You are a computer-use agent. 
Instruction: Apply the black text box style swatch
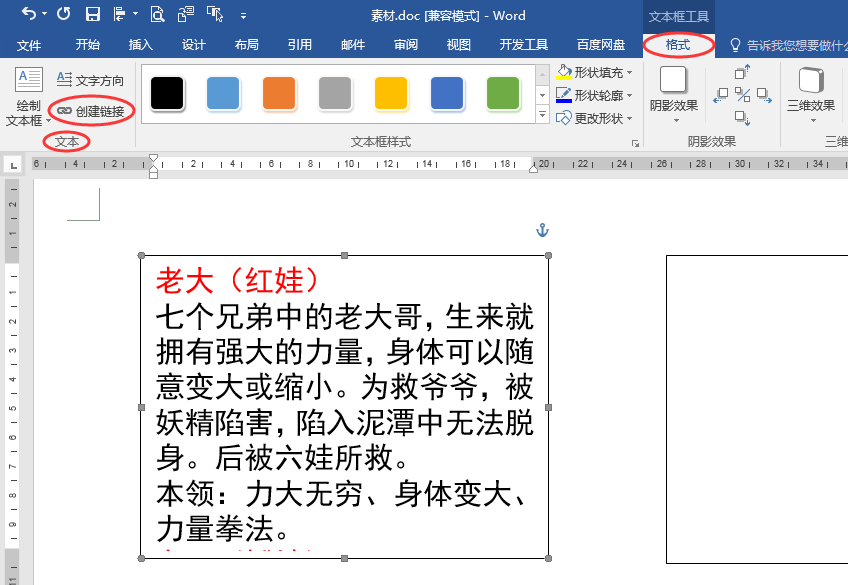[x=167, y=94]
